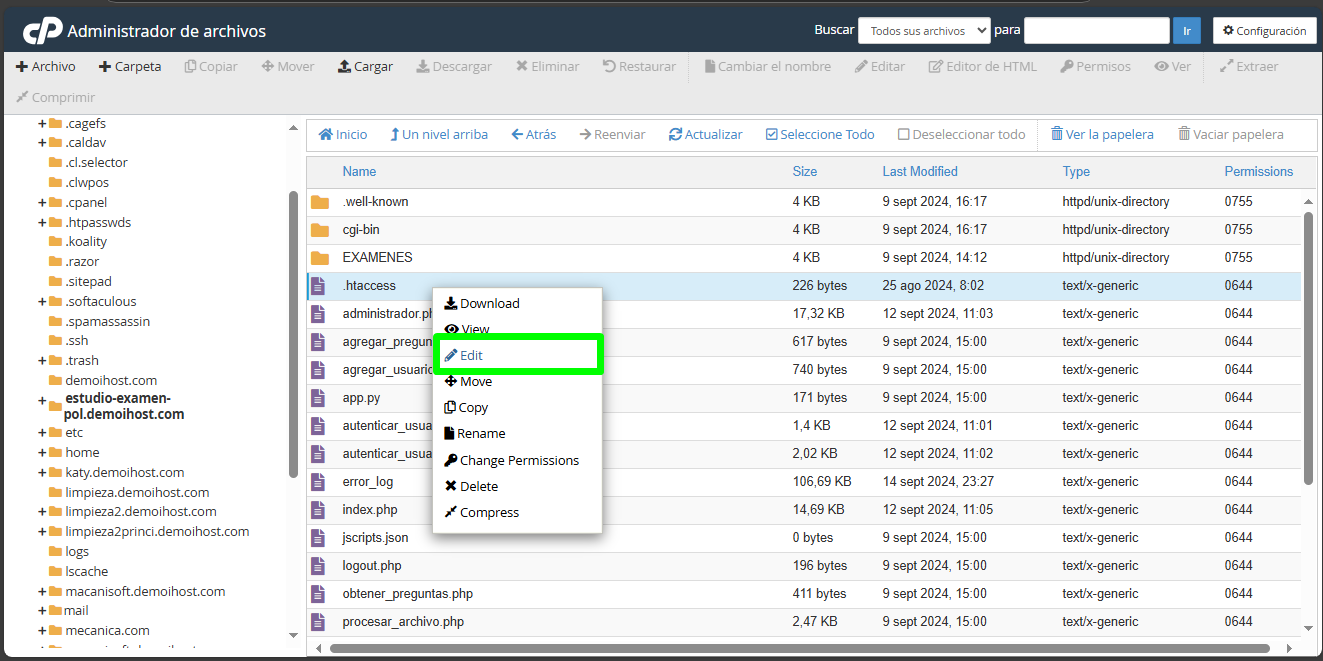Toggle the Deseleccionar todo checkbox
Image resolution: width=1323 pixels, height=661 pixels.
click(x=904, y=133)
